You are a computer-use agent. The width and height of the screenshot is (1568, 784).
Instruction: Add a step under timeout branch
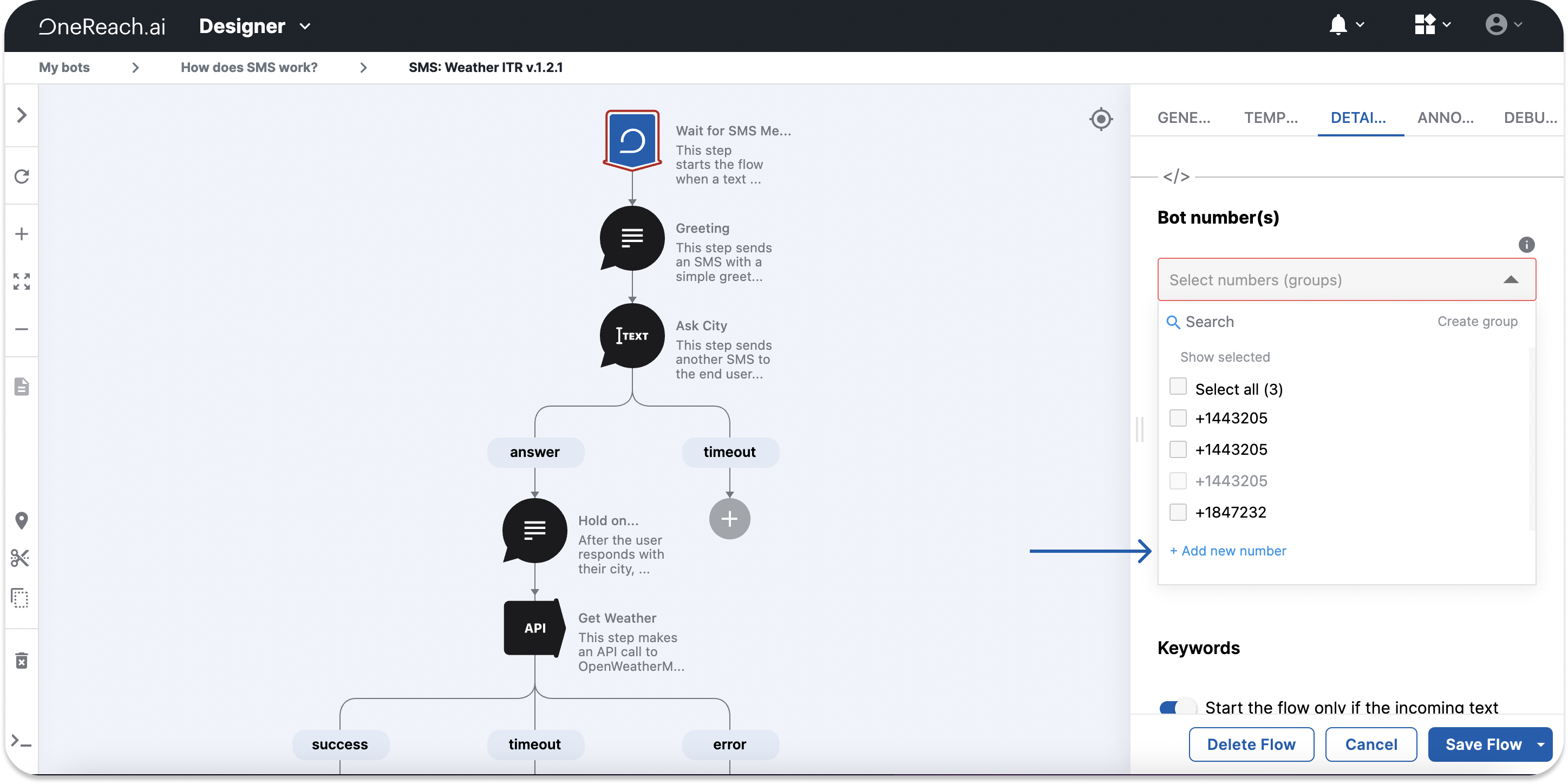[x=729, y=519]
